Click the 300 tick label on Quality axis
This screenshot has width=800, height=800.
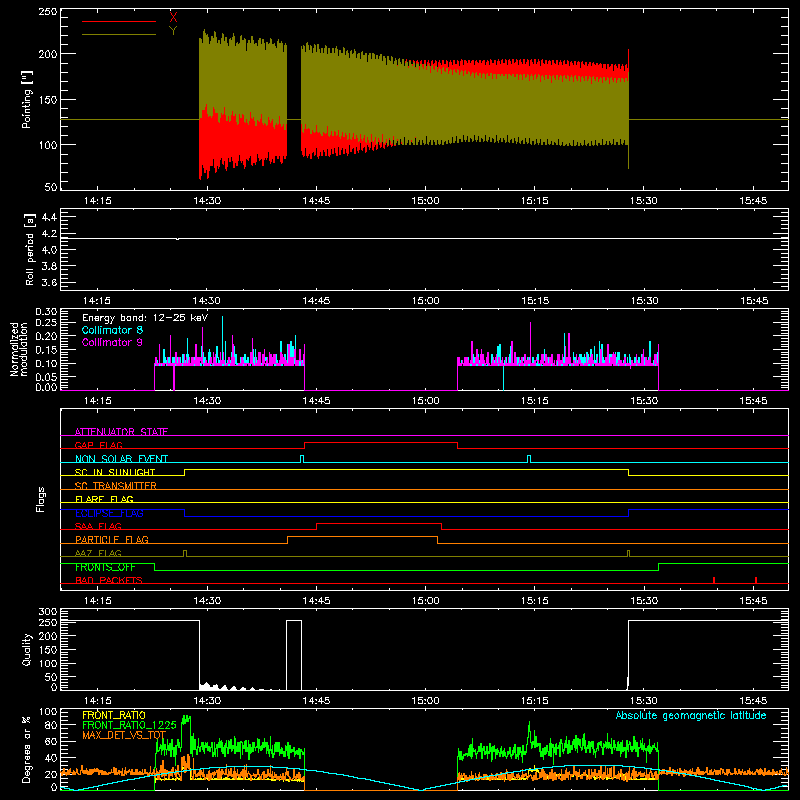pyautogui.click(x=48, y=612)
